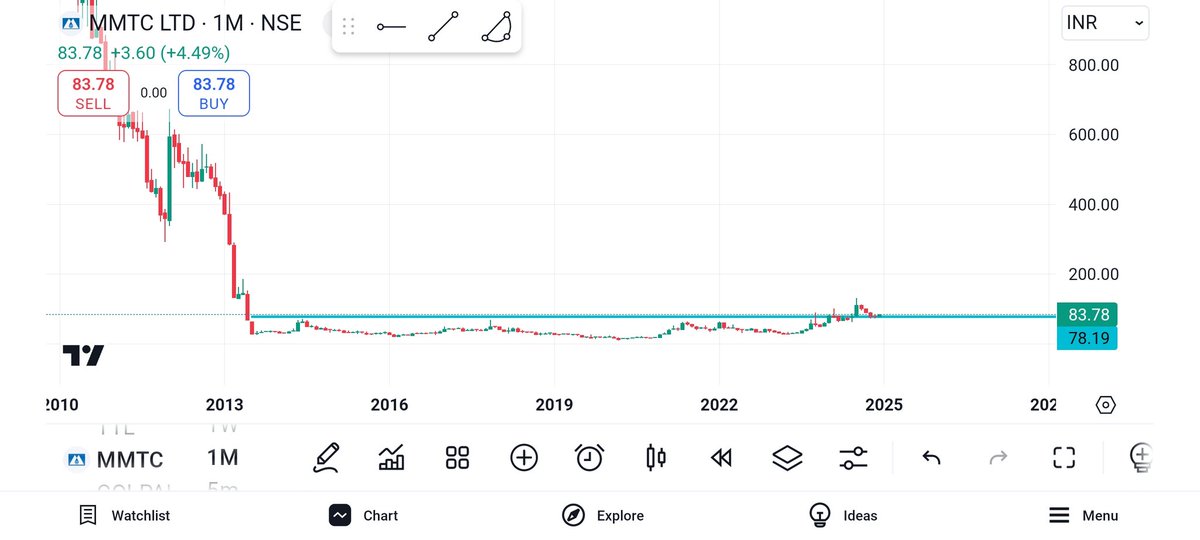Select the arc curve drawing tool
The image size is (1200, 540).
(495, 27)
